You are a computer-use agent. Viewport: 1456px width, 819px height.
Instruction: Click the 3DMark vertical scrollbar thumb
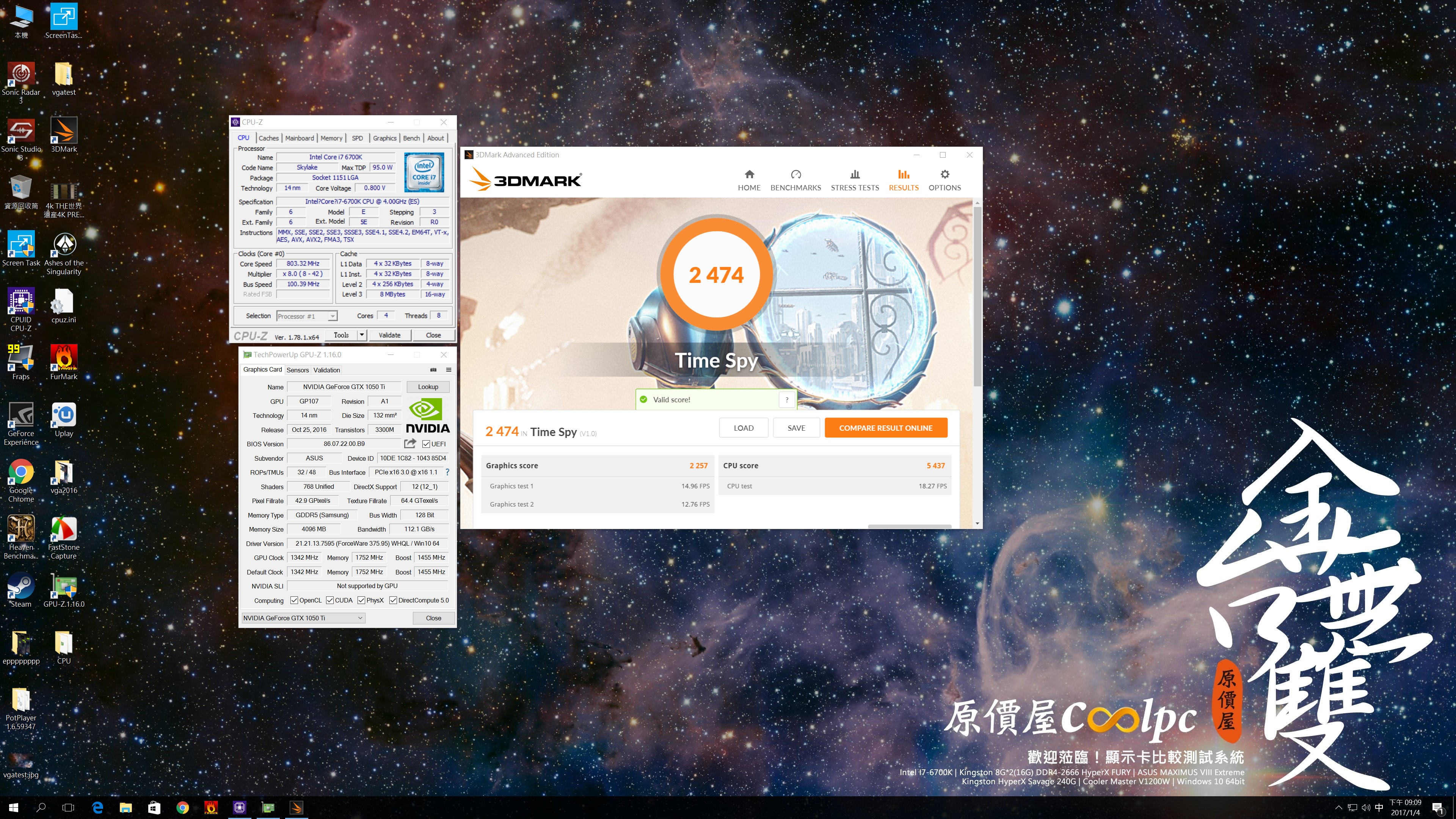coord(977,297)
